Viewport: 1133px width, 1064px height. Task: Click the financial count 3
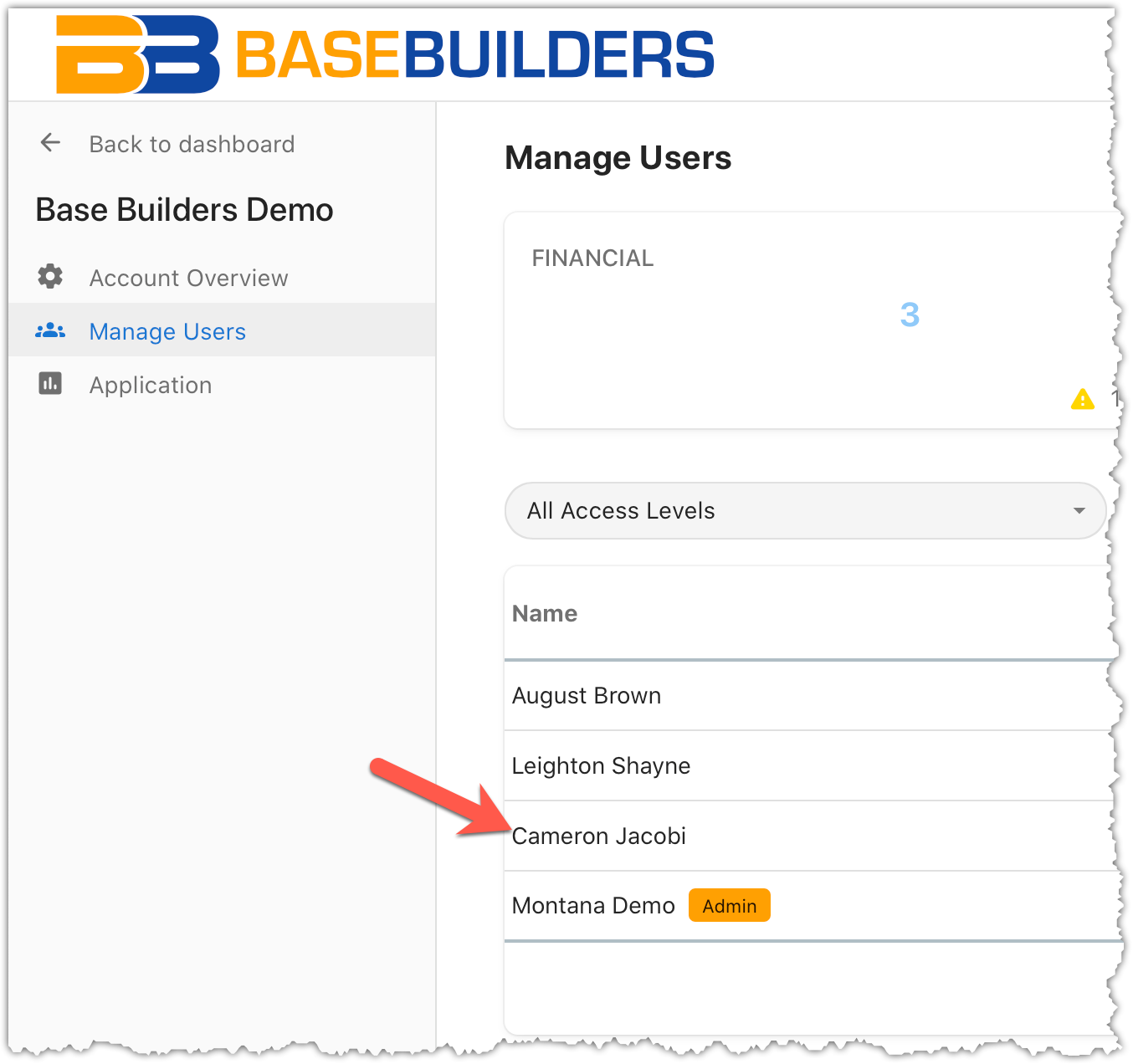pyautogui.click(x=910, y=315)
